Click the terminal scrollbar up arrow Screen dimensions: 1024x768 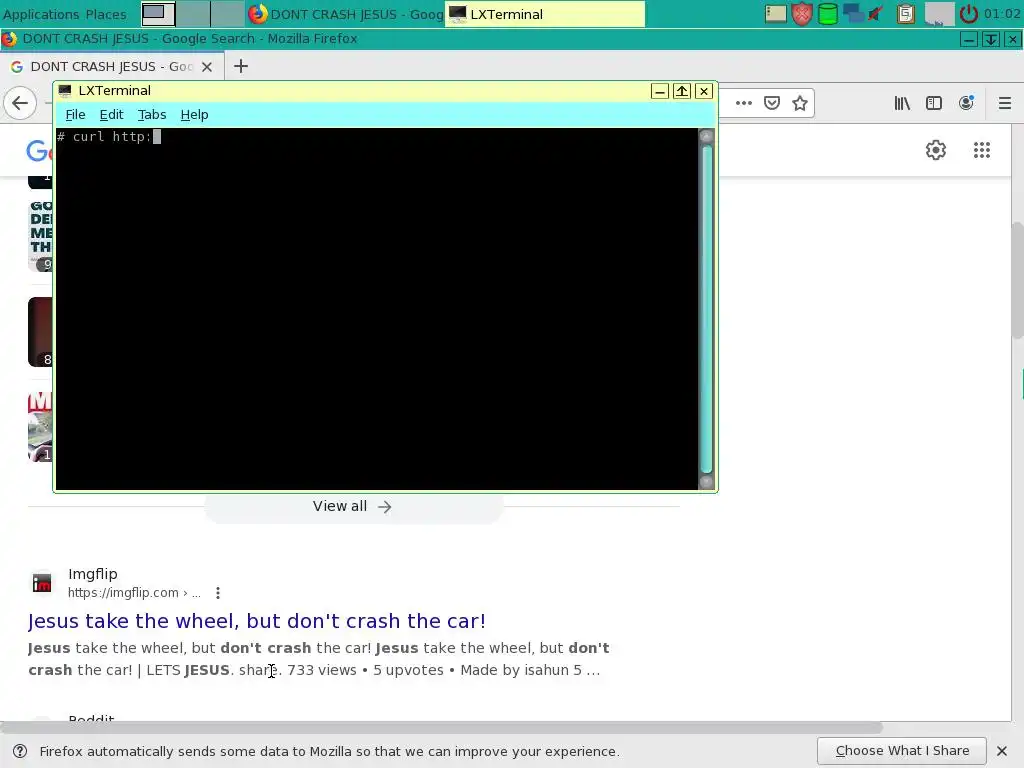click(706, 136)
